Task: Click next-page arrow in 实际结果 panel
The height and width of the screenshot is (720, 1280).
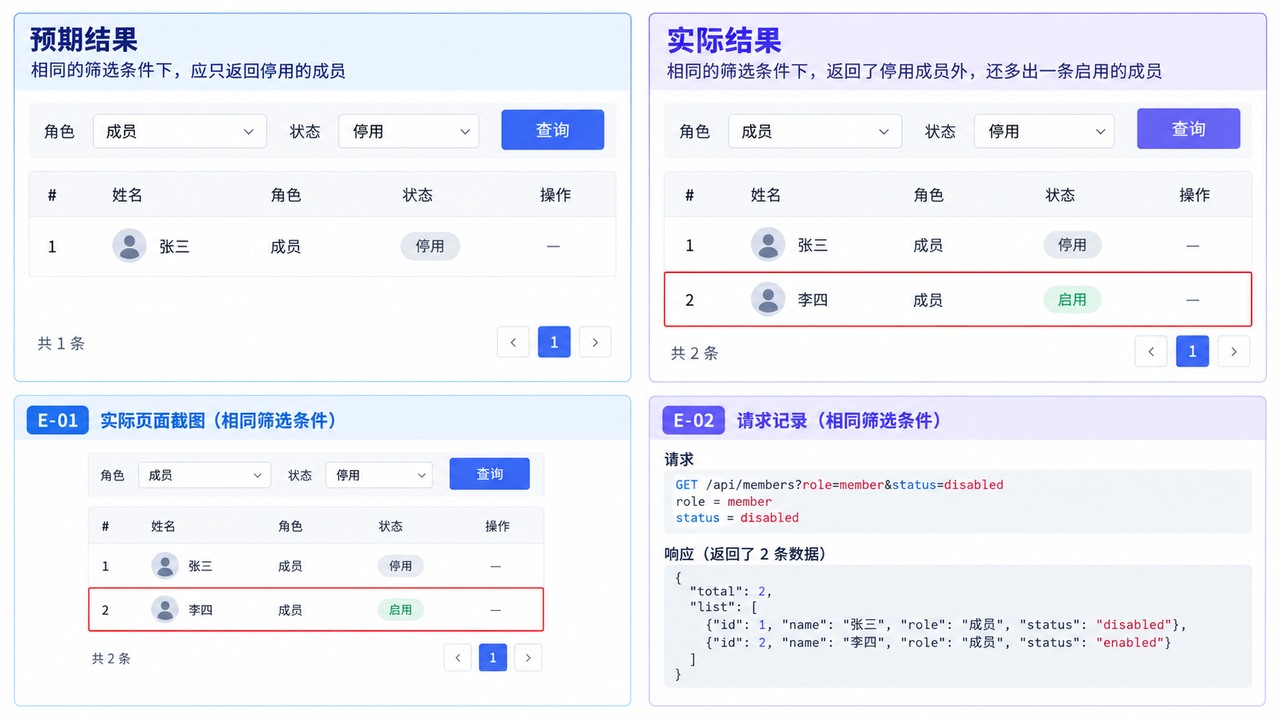Action: click(x=1234, y=351)
